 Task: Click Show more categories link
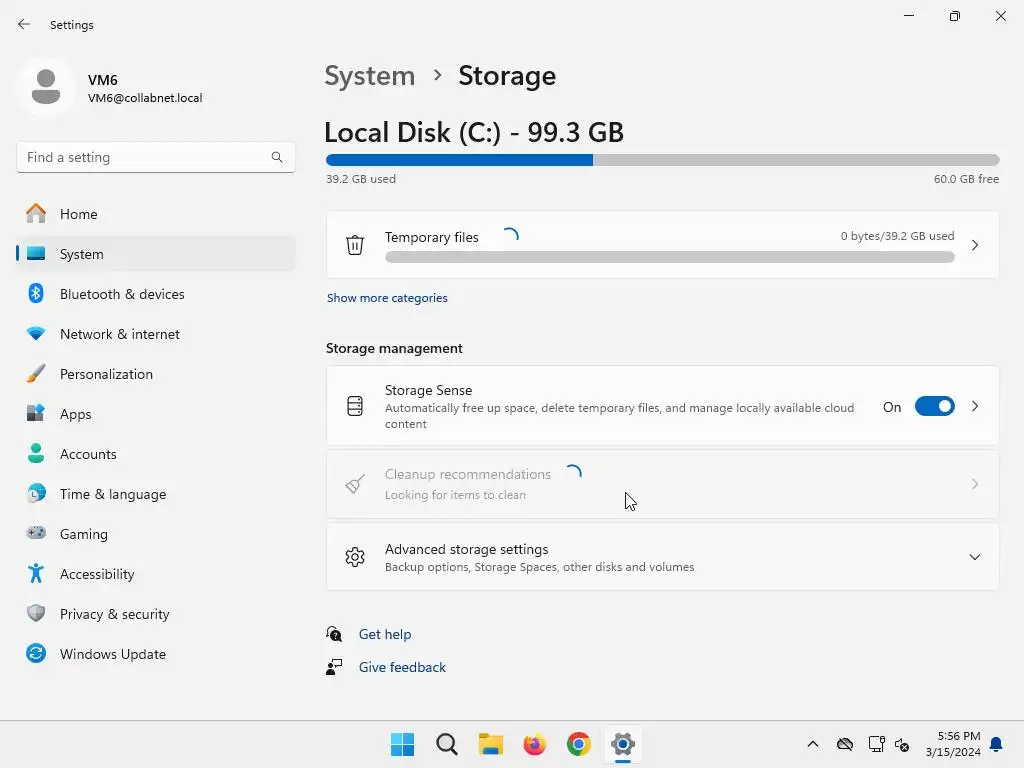point(387,298)
